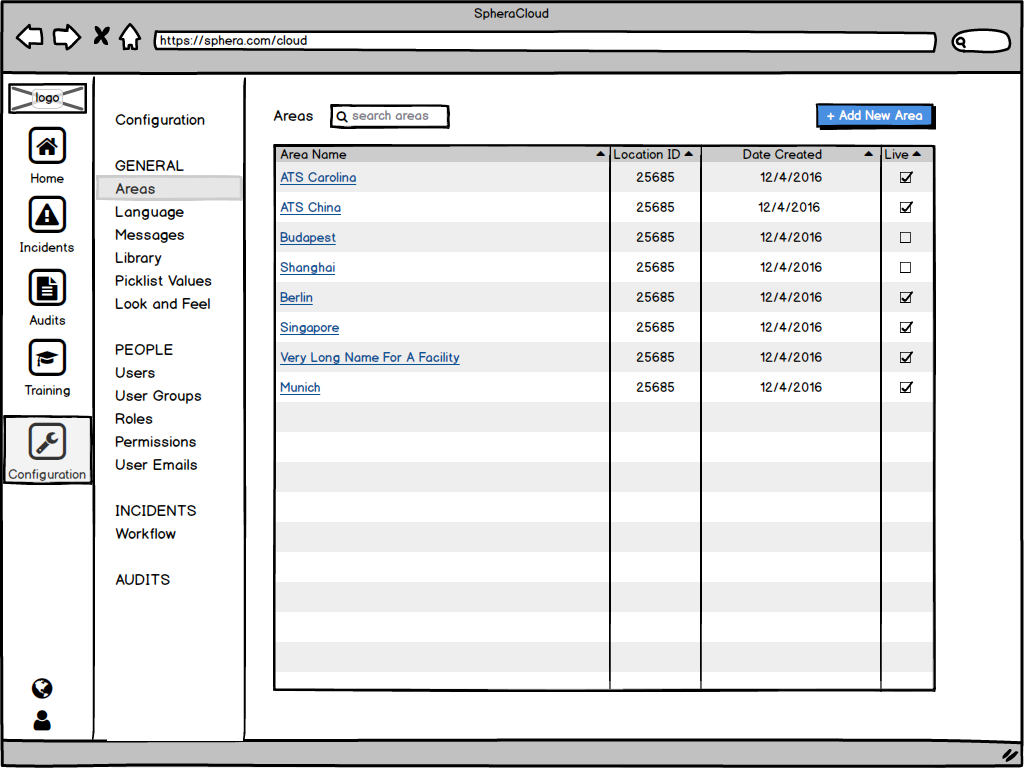Click the URL address bar
This screenshot has height=768, width=1024.
(x=545, y=41)
